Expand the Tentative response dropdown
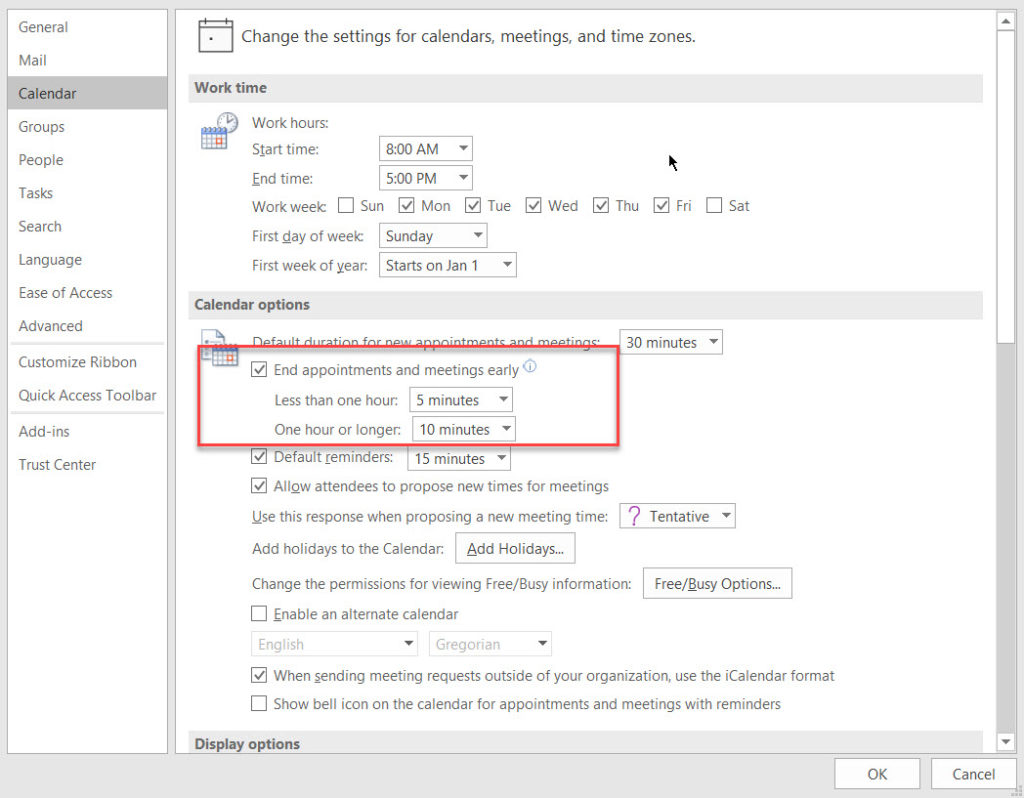This screenshot has height=798, width=1024. (x=677, y=516)
